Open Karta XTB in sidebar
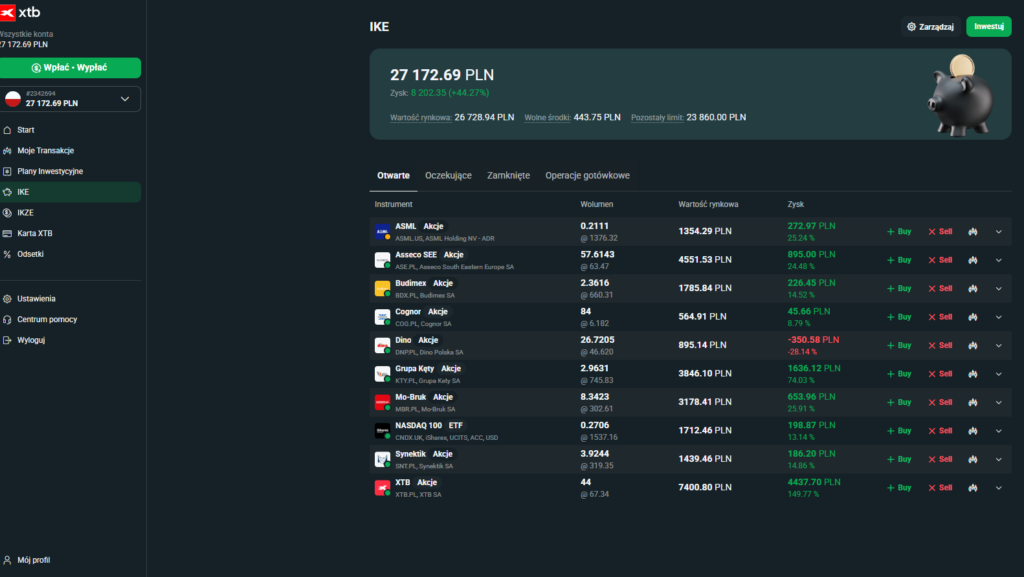Image resolution: width=1024 pixels, height=577 pixels. click(x=70, y=233)
